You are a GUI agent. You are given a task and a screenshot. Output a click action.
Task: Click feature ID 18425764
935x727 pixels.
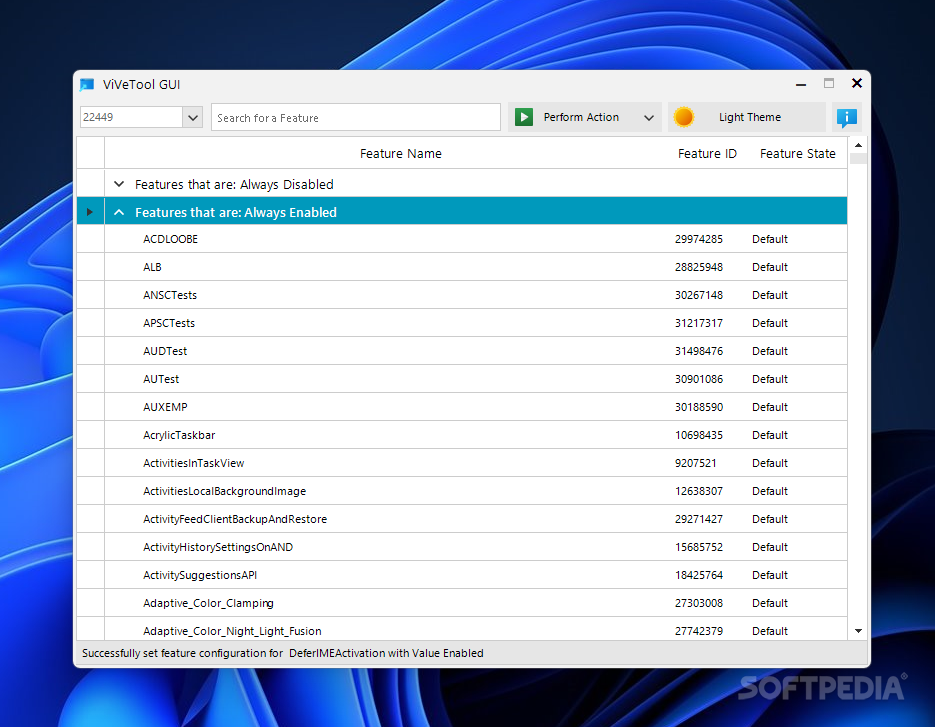(698, 576)
